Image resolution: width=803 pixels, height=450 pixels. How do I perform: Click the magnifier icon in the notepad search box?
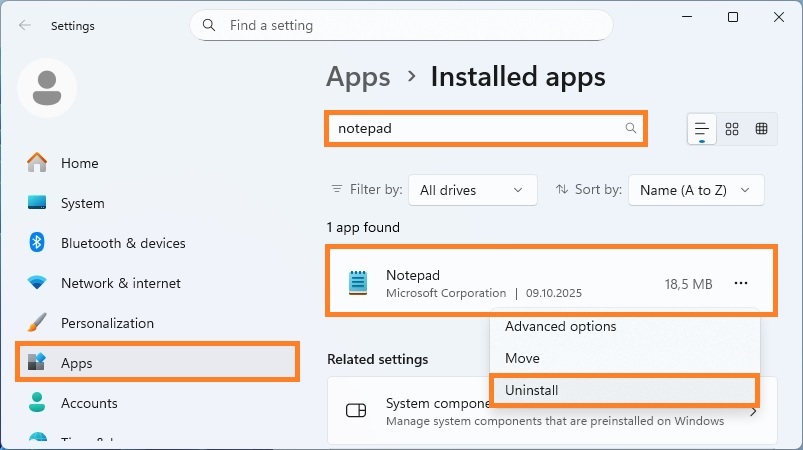click(630, 129)
